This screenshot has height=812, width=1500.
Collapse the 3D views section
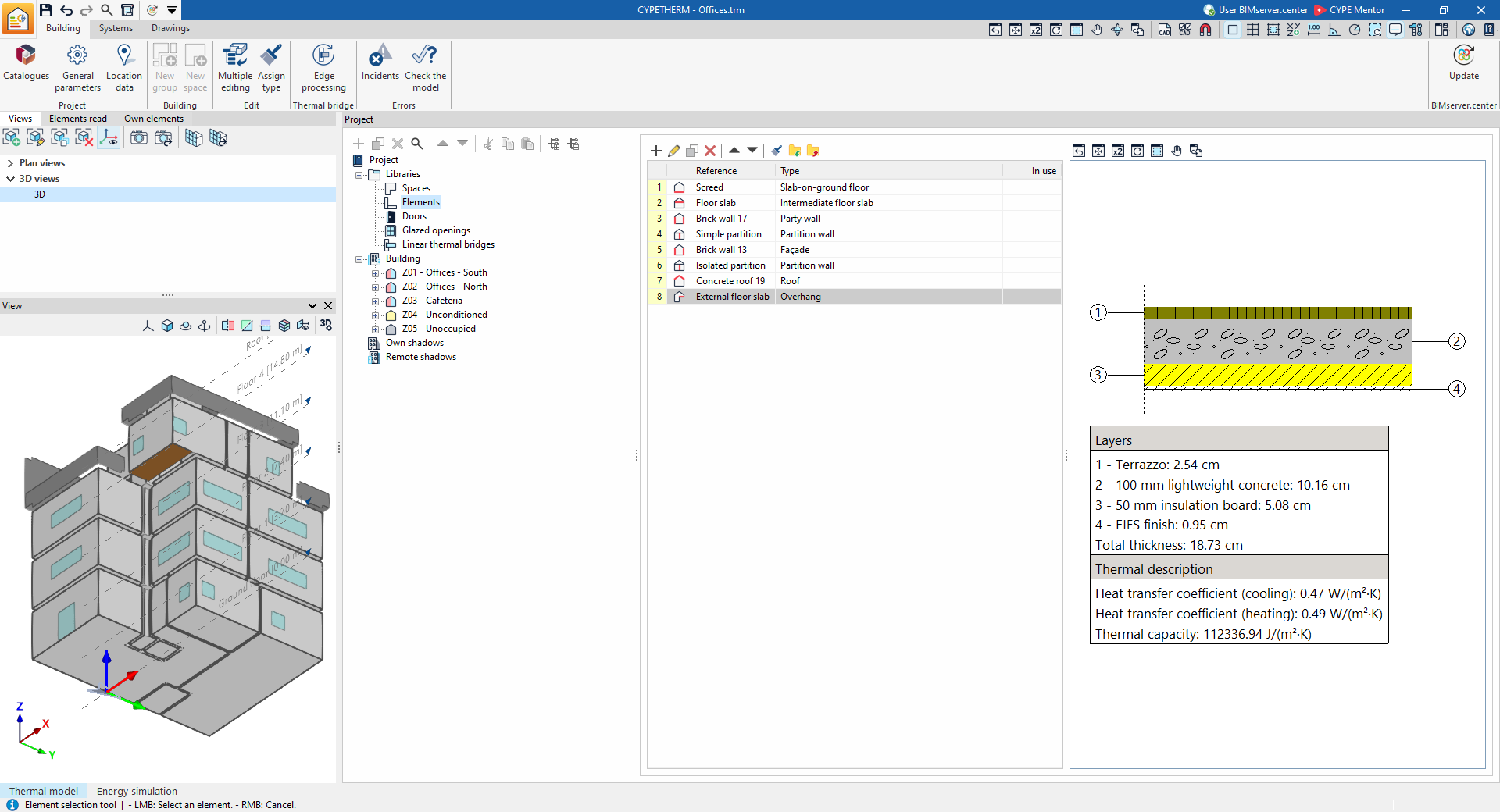click(10, 179)
